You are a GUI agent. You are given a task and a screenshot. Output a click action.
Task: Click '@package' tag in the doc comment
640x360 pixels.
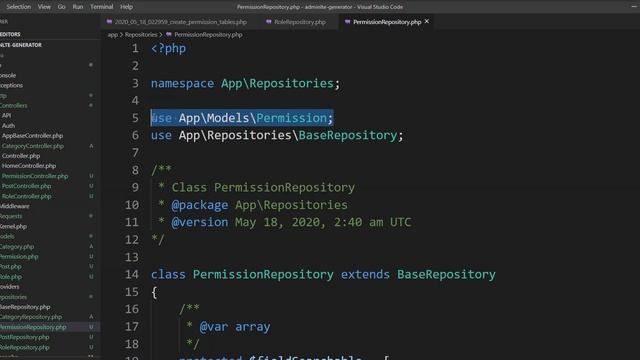tap(200, 205)
